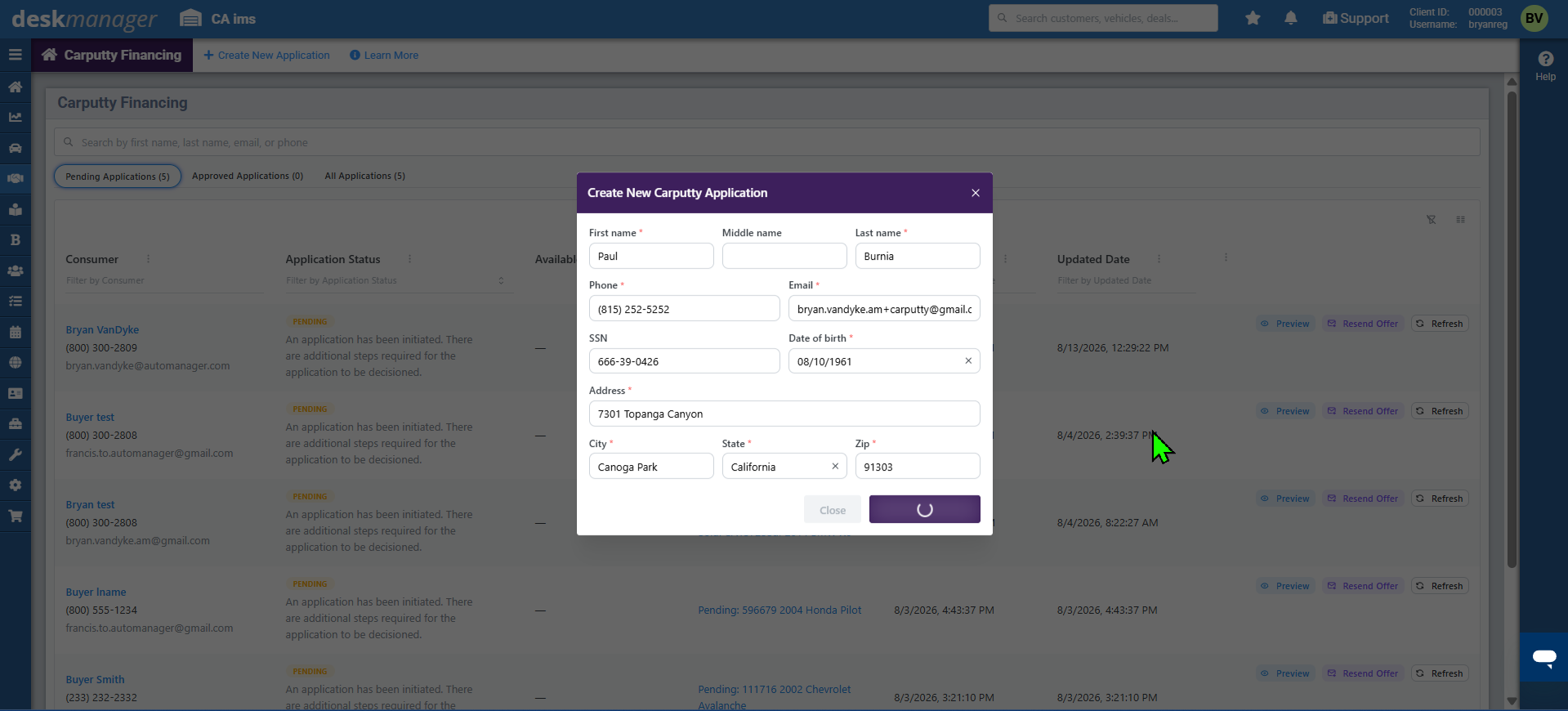
Task: Click the SSN field 666-39-0426
Action: tap(684, 361)
